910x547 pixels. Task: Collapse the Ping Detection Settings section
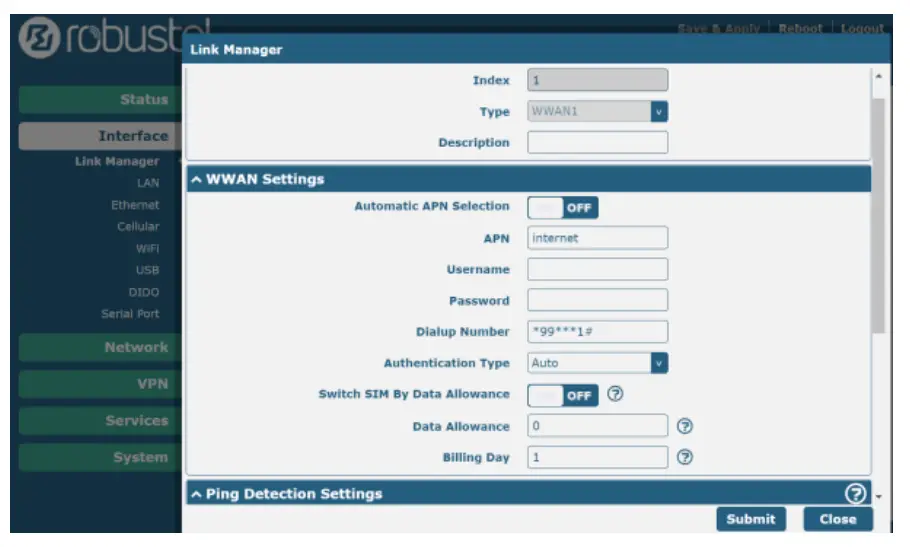coord(529,494)
